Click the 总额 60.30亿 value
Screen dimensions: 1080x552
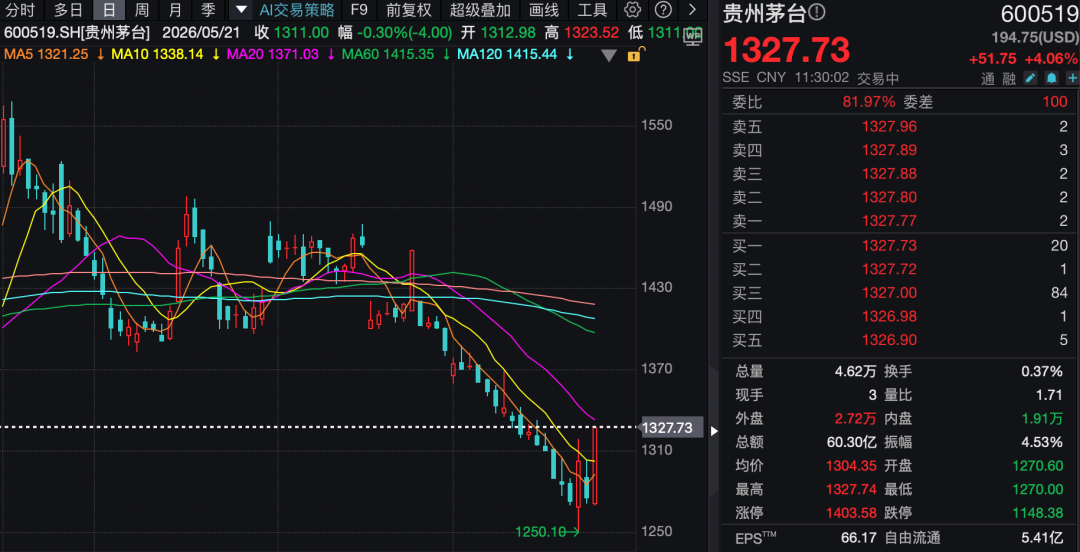[850, 442]
